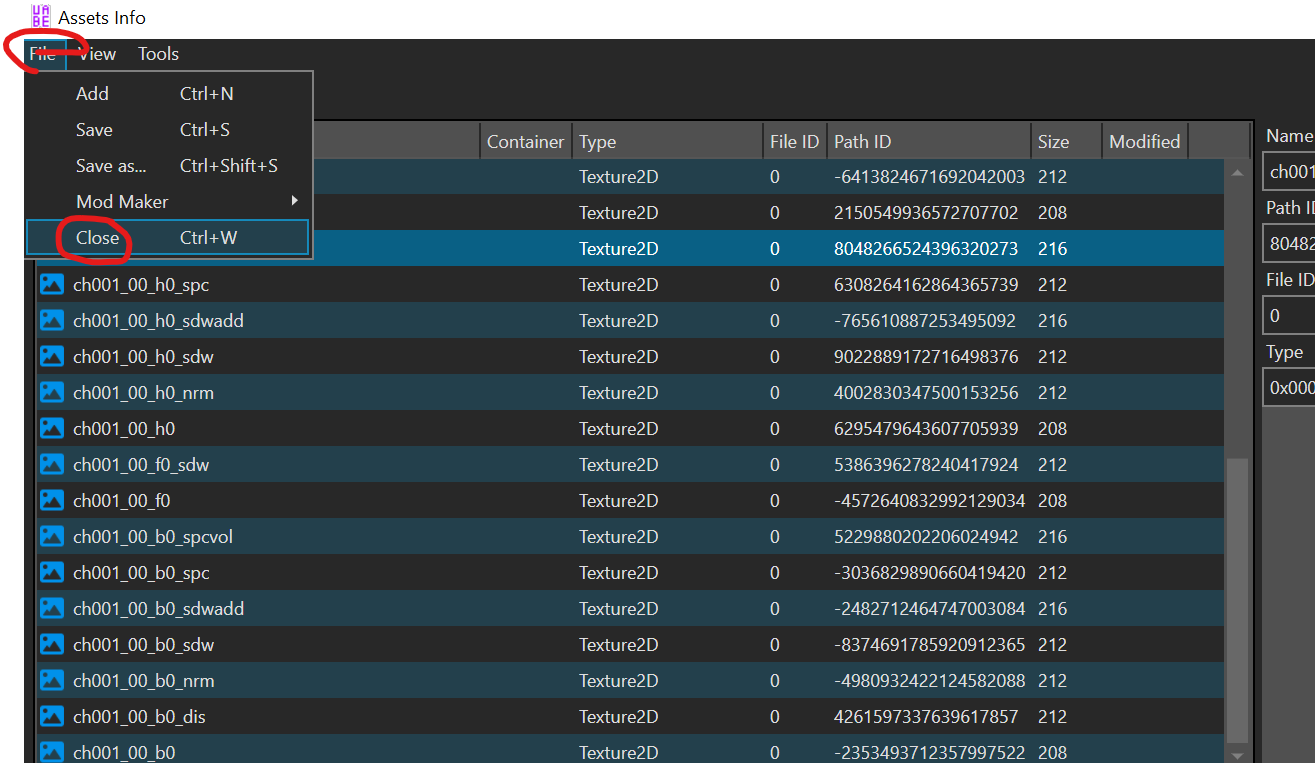Choose Save from the File menu
The height and width of the screenshot is (763, 1315).
pos(168,130)
